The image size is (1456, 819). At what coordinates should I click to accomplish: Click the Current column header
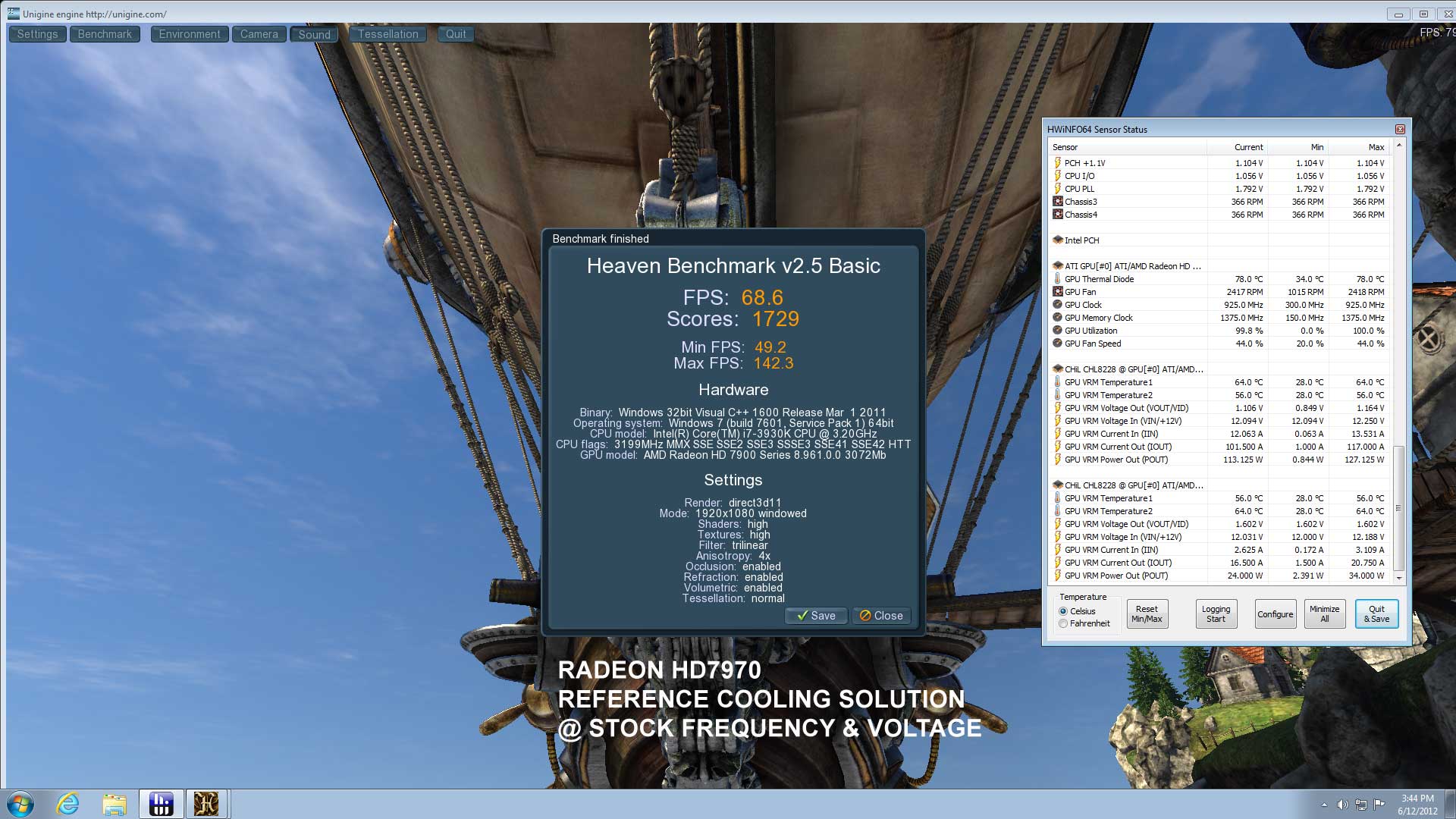tap(1237, 147)
